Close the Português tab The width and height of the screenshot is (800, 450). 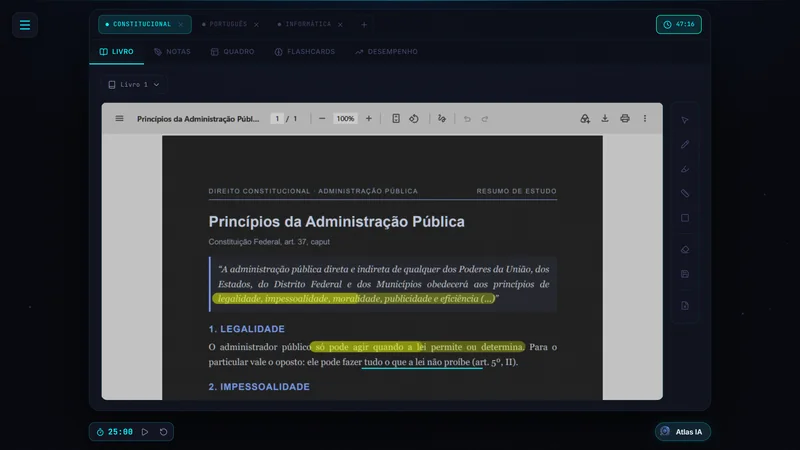256,24
